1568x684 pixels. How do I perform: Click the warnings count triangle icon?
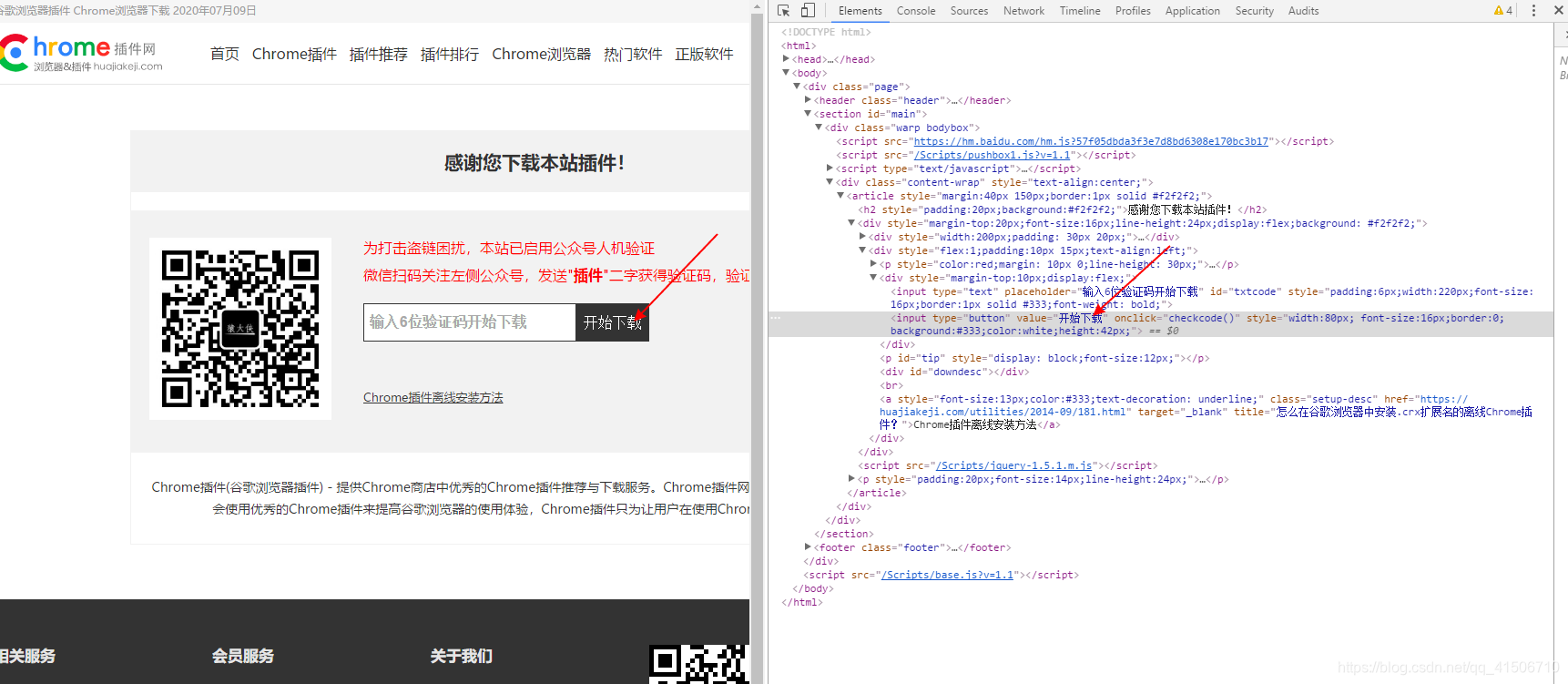click(x=1499, y=10)
